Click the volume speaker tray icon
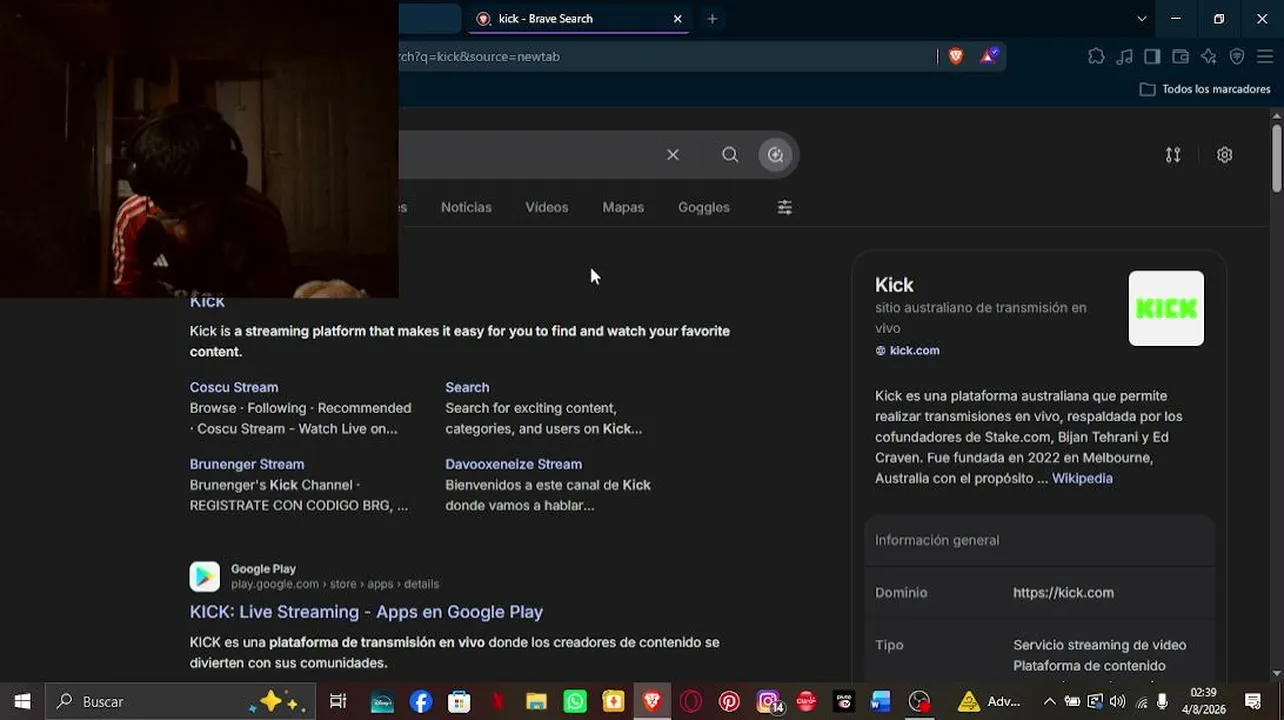Screen dimensions: 1284x720 coord(1117,702)
